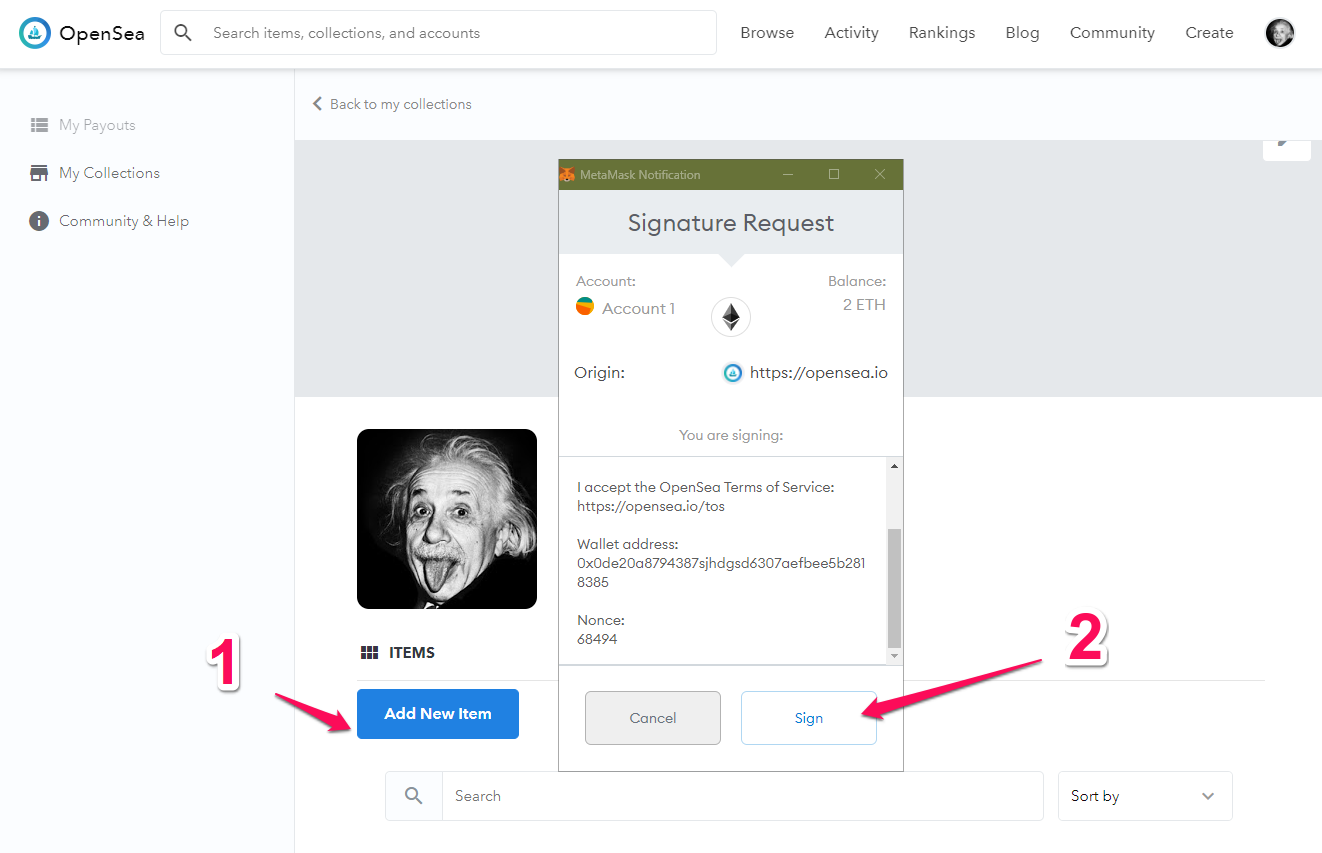The width and height of the screenshot is (1322, 853).
Task: Click the ITEMS grid icon
Action: pyautogui.click(x=370, y=653)
